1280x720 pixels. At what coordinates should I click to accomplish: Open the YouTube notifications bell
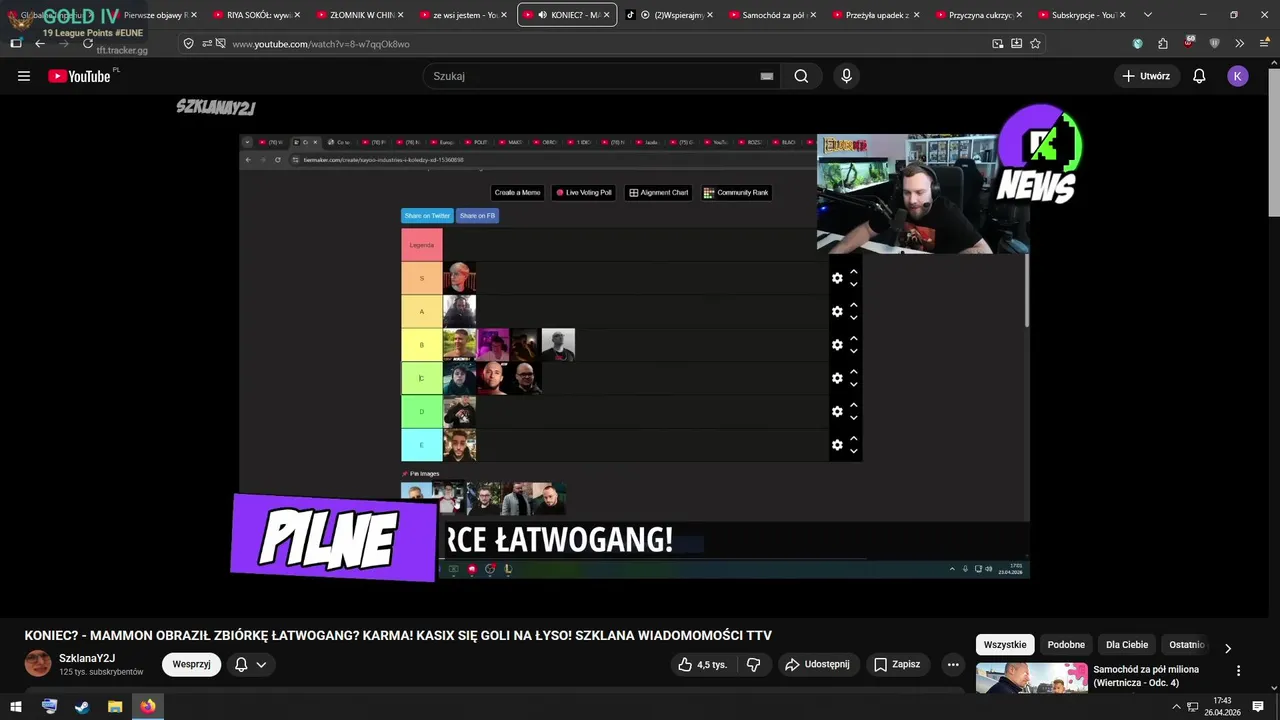1199,76
